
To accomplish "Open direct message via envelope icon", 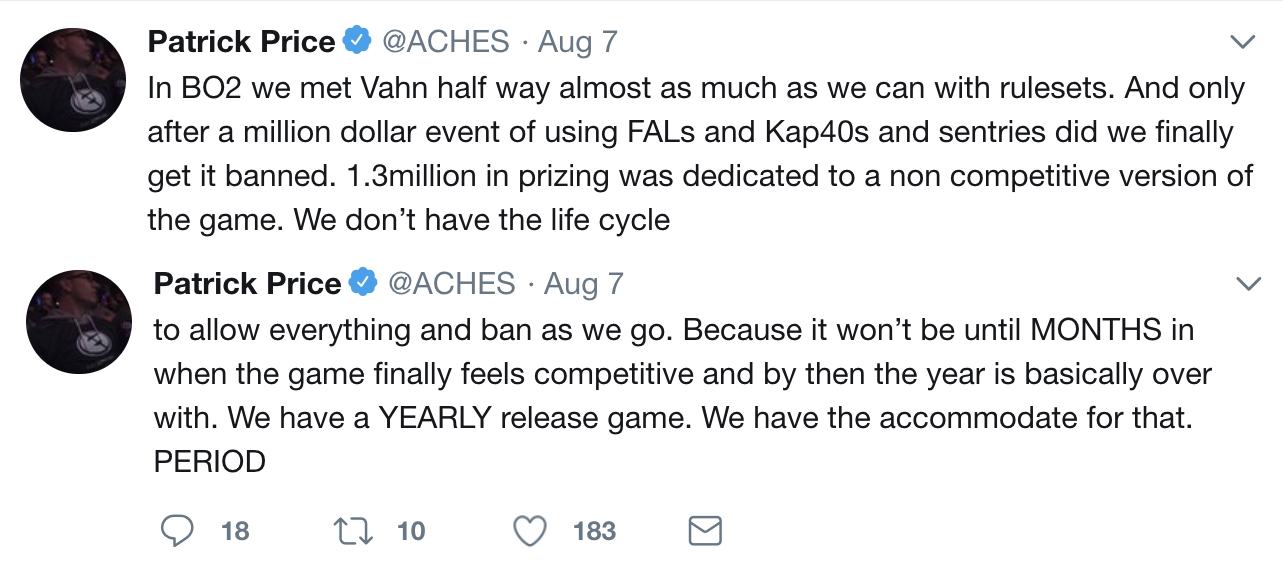I will [x=706, y=530].
